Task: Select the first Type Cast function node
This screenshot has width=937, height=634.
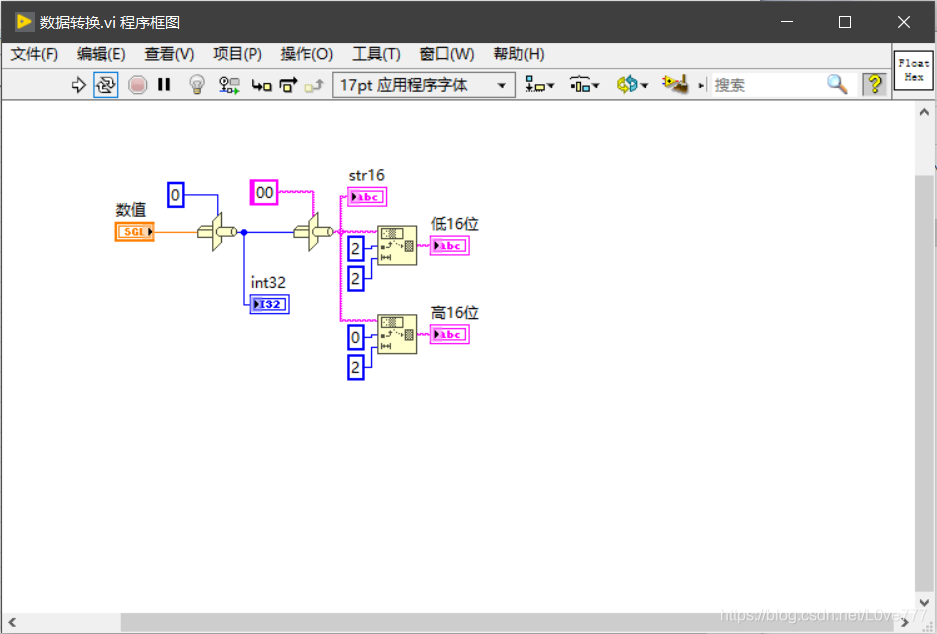Action: pyautogui.click(x=217, y=232)
